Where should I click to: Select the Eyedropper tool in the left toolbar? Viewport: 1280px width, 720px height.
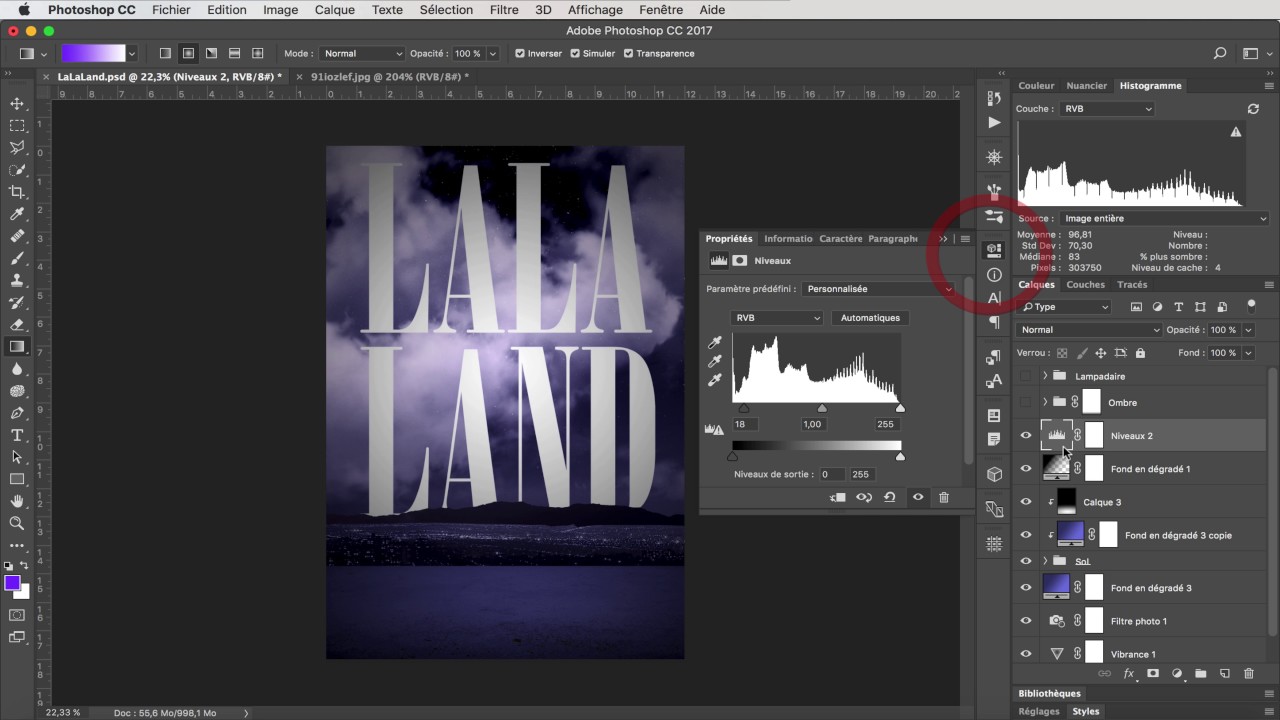pos(17,214)
